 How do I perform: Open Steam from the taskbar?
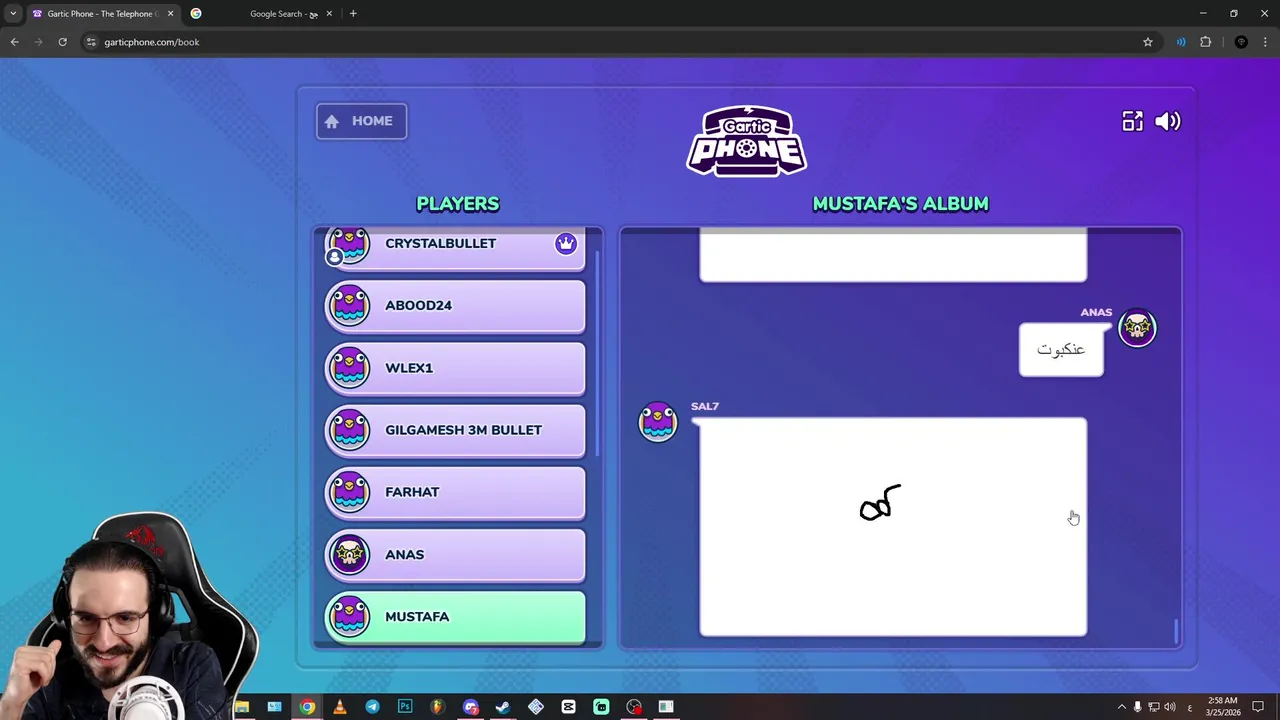tap(503, 707)
